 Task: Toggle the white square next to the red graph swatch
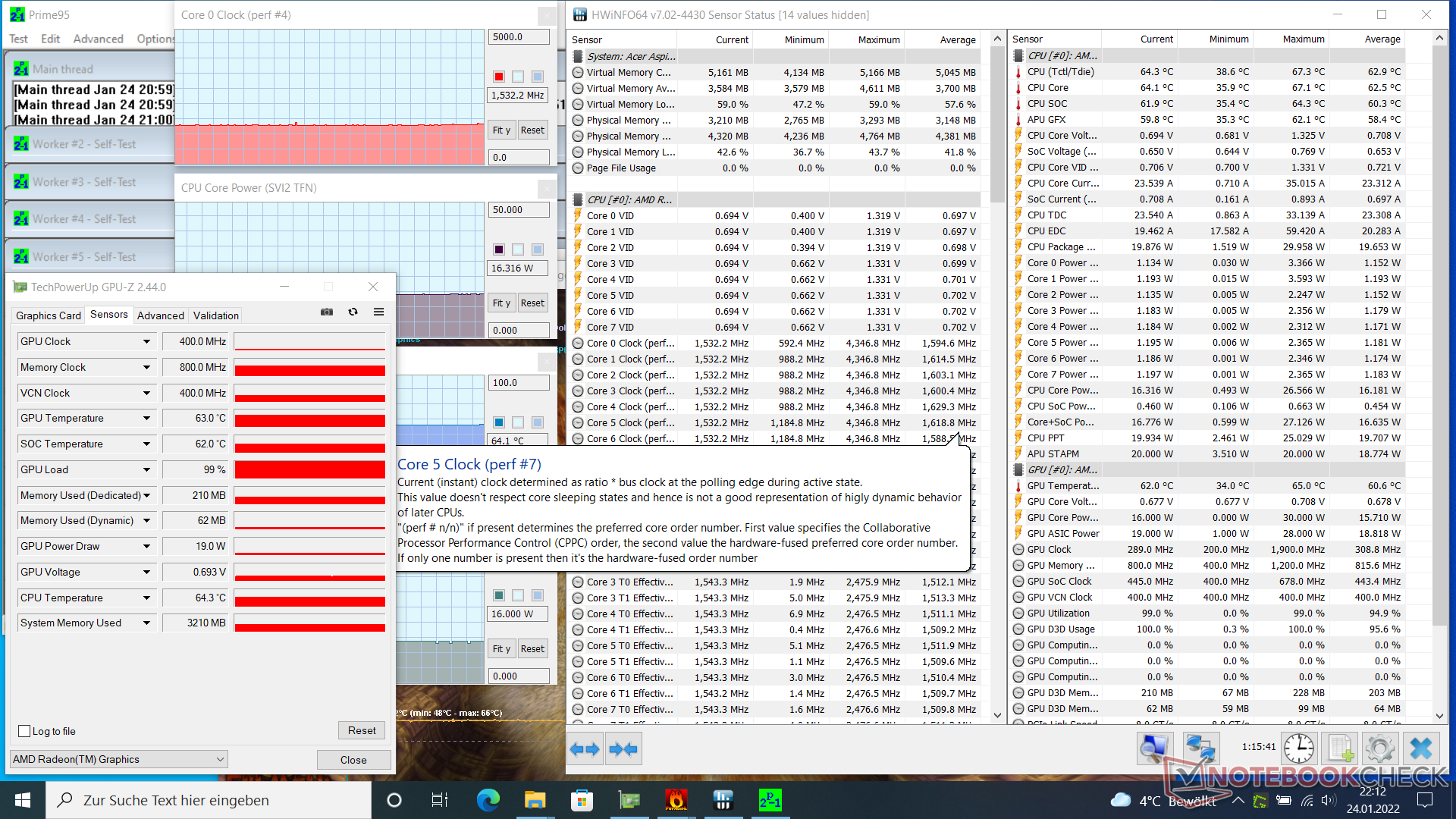[518, 77]
